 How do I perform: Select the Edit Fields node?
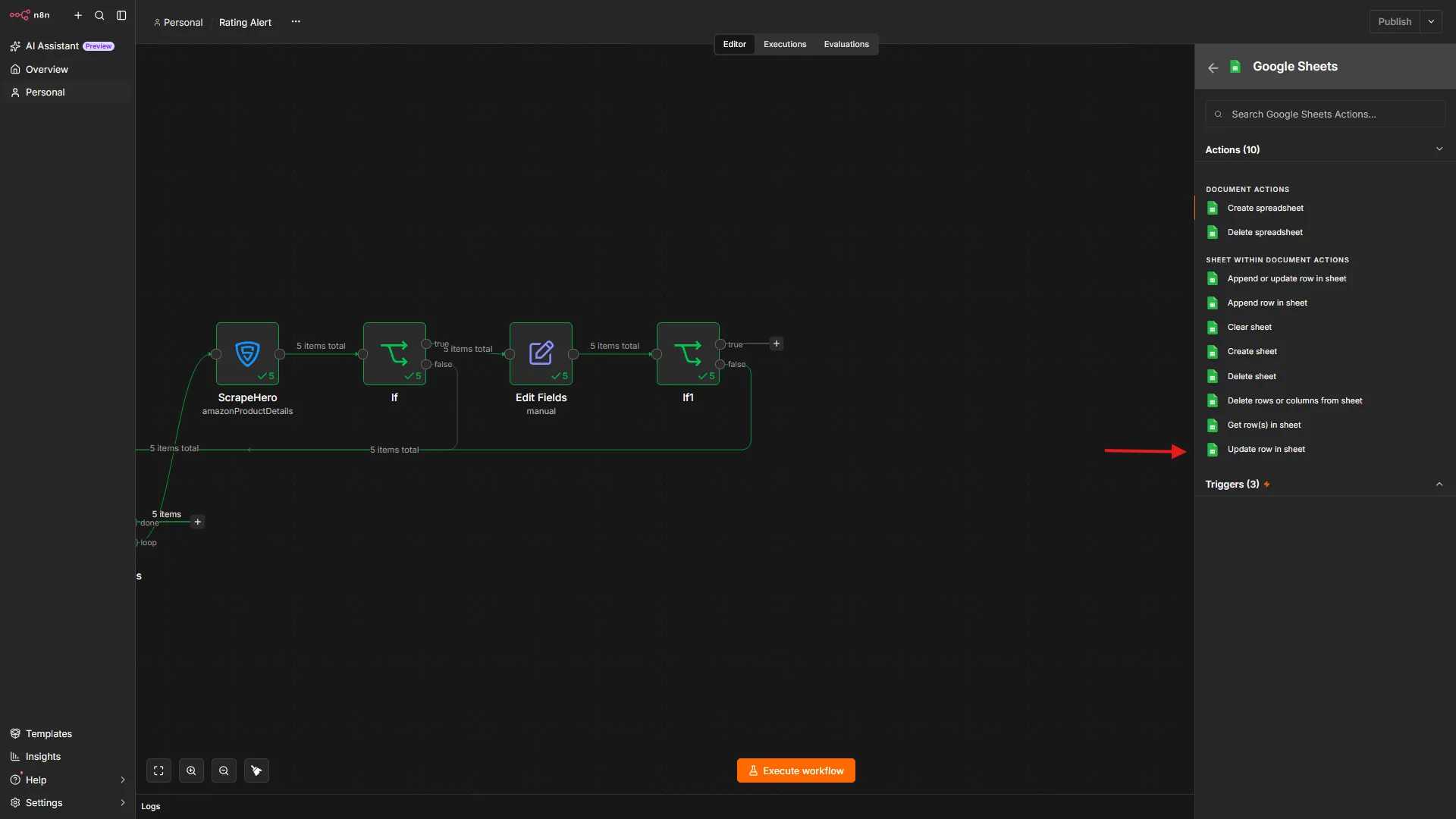click(541, 353)
